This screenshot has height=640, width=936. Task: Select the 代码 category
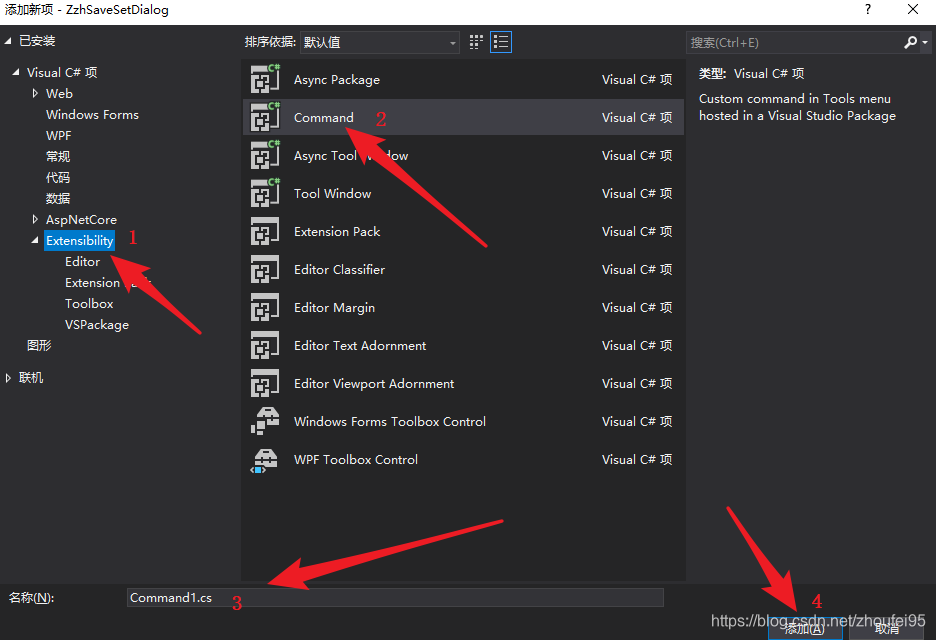tap(58, 177)
